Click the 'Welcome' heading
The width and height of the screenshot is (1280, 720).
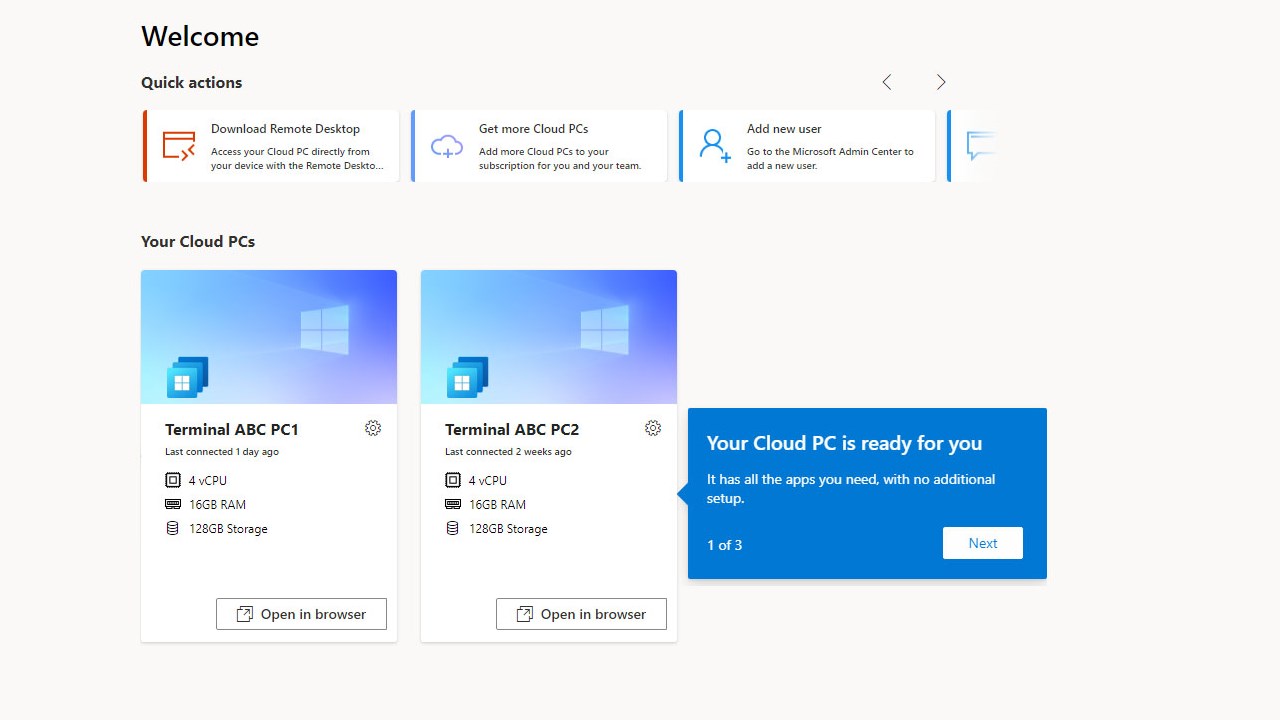pyautogui.click(x=200, y=36)
